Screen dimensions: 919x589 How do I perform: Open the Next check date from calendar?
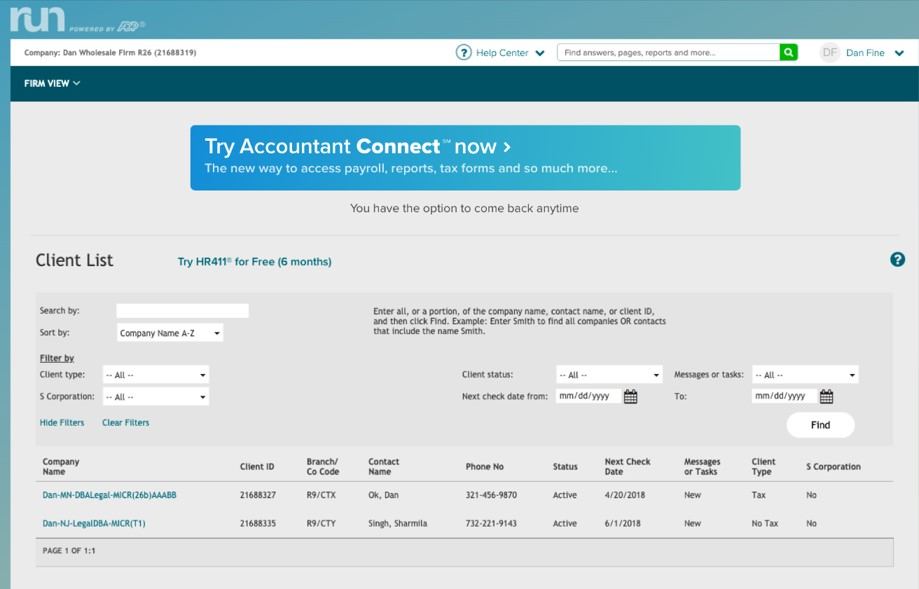tap(631, 397)
